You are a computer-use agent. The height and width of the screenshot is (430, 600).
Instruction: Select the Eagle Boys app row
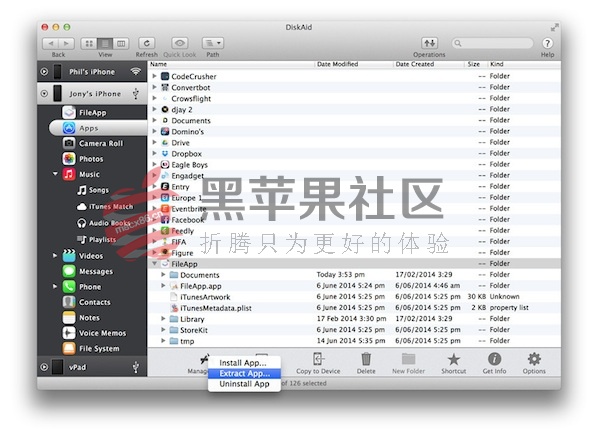354,165
